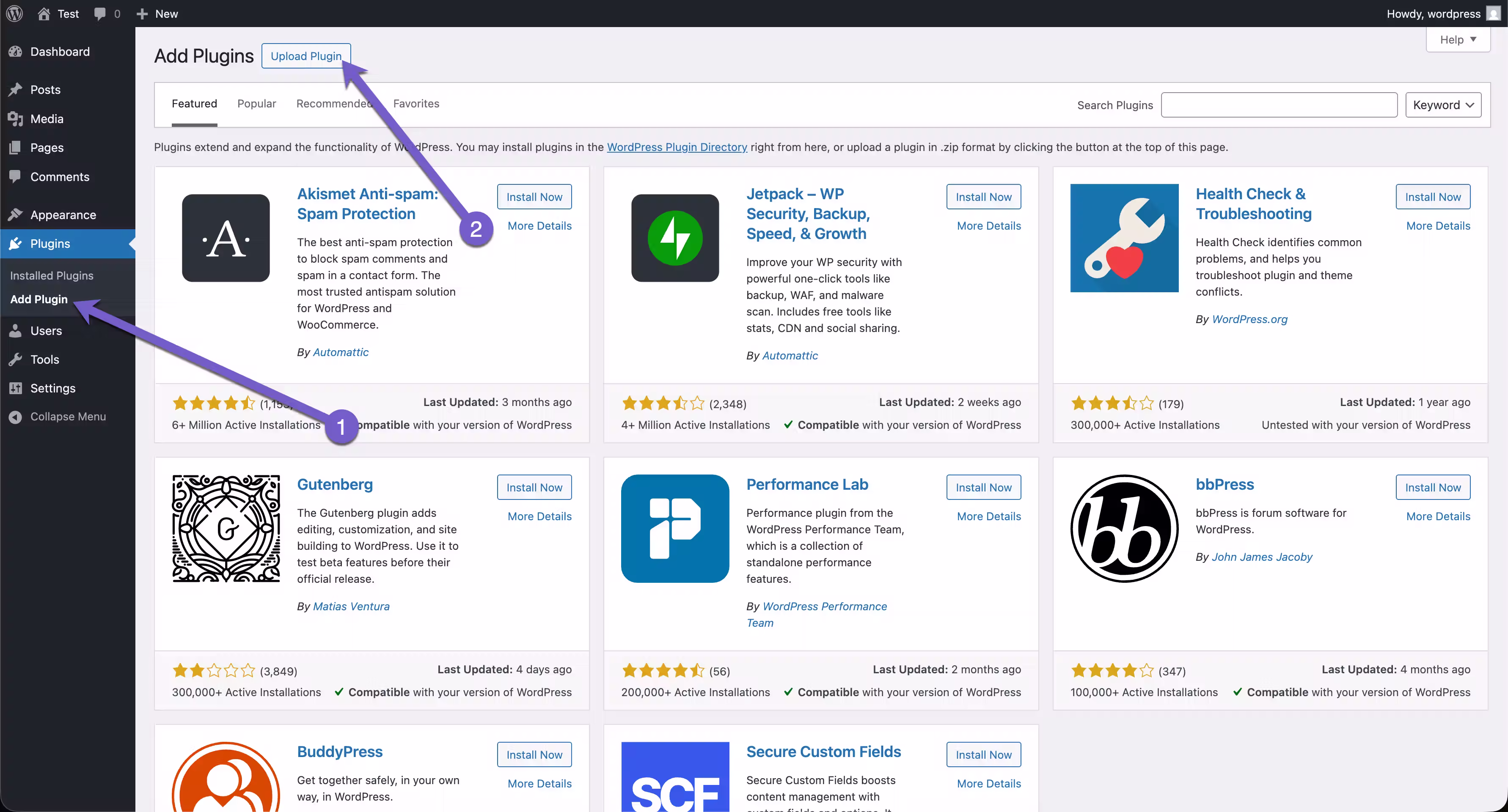Open the Appearance paintbrush icon
Screen dimensions: 1508x812
click(x=16, y=215)
